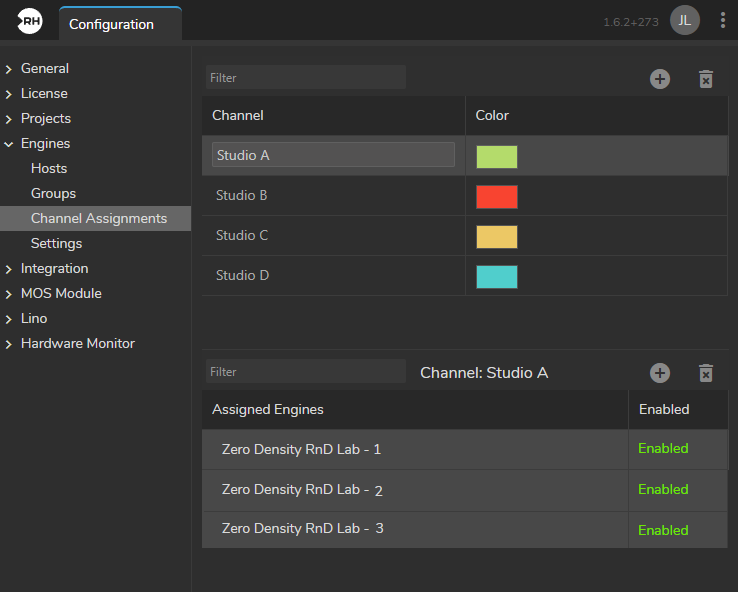Open the three-dot options menu
738x592 pixels.
pos(722,20)
